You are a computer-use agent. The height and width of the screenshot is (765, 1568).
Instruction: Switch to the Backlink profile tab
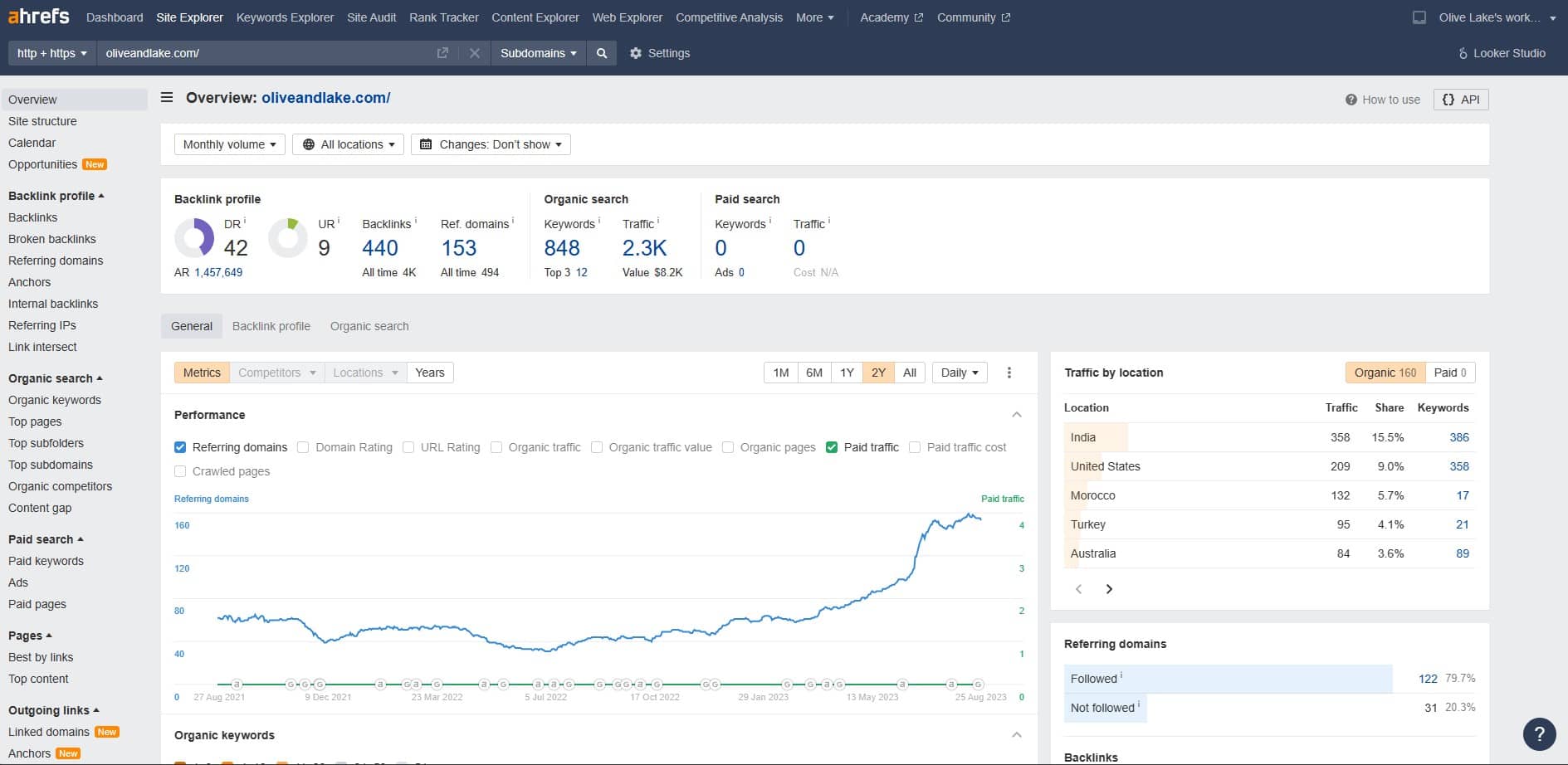(271, 326)
